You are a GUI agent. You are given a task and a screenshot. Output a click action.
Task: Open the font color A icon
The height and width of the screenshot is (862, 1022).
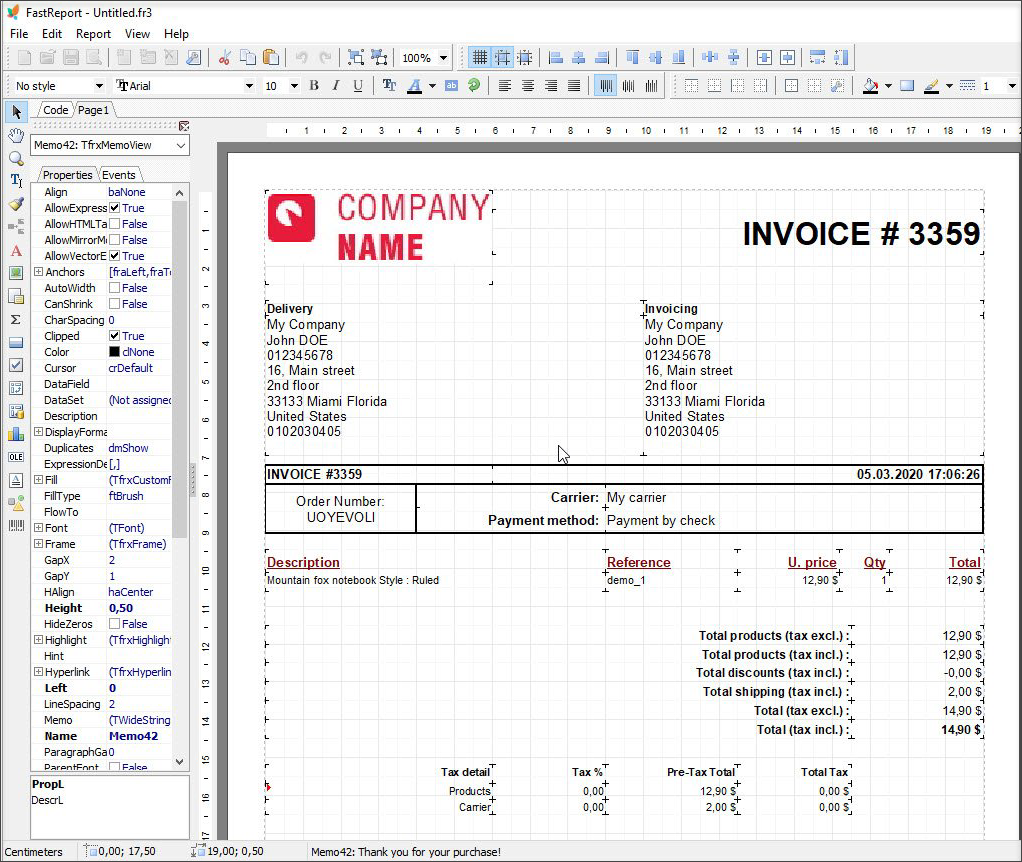pos(415,85)
